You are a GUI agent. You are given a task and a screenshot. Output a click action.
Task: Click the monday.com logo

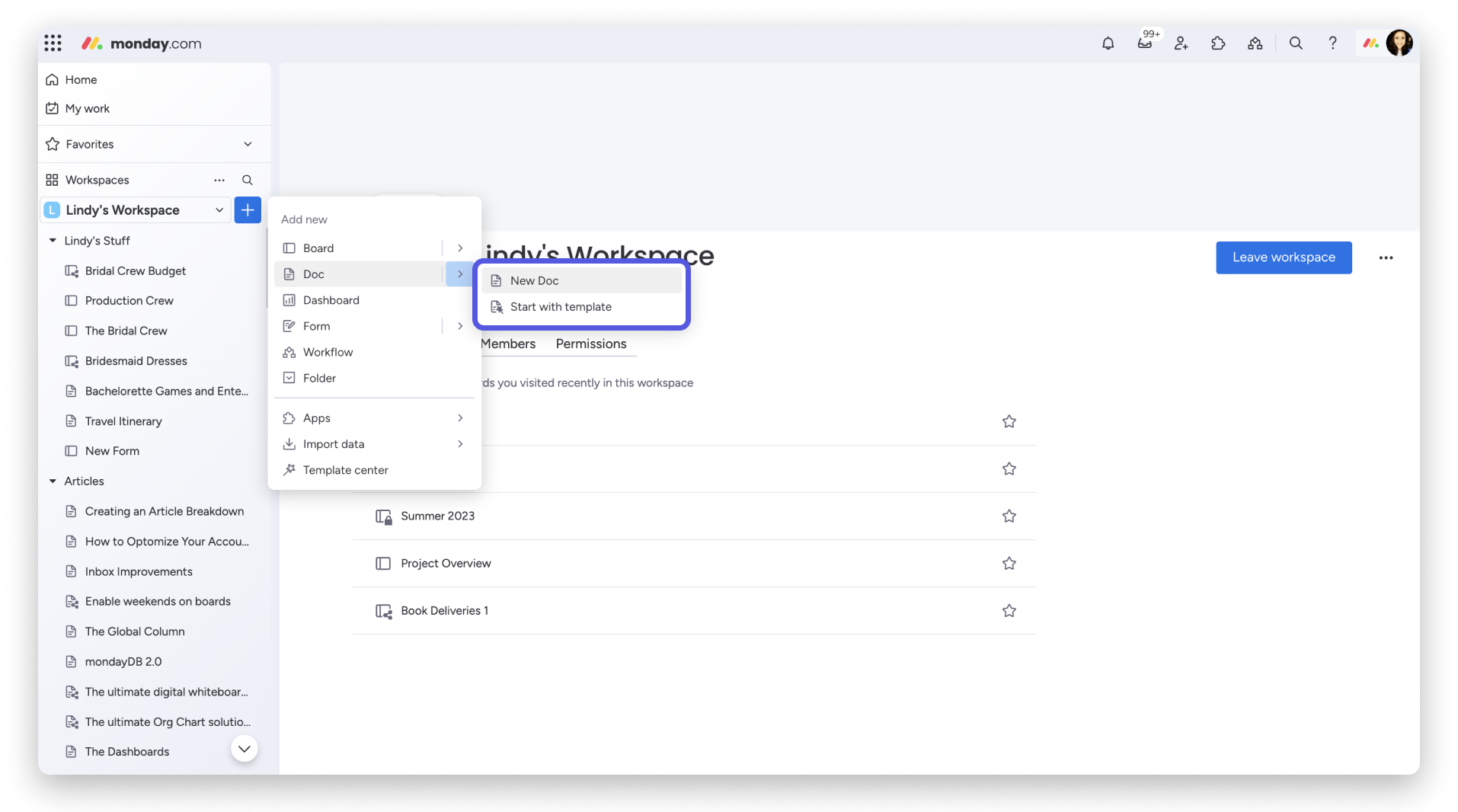[x=142, y=43]
